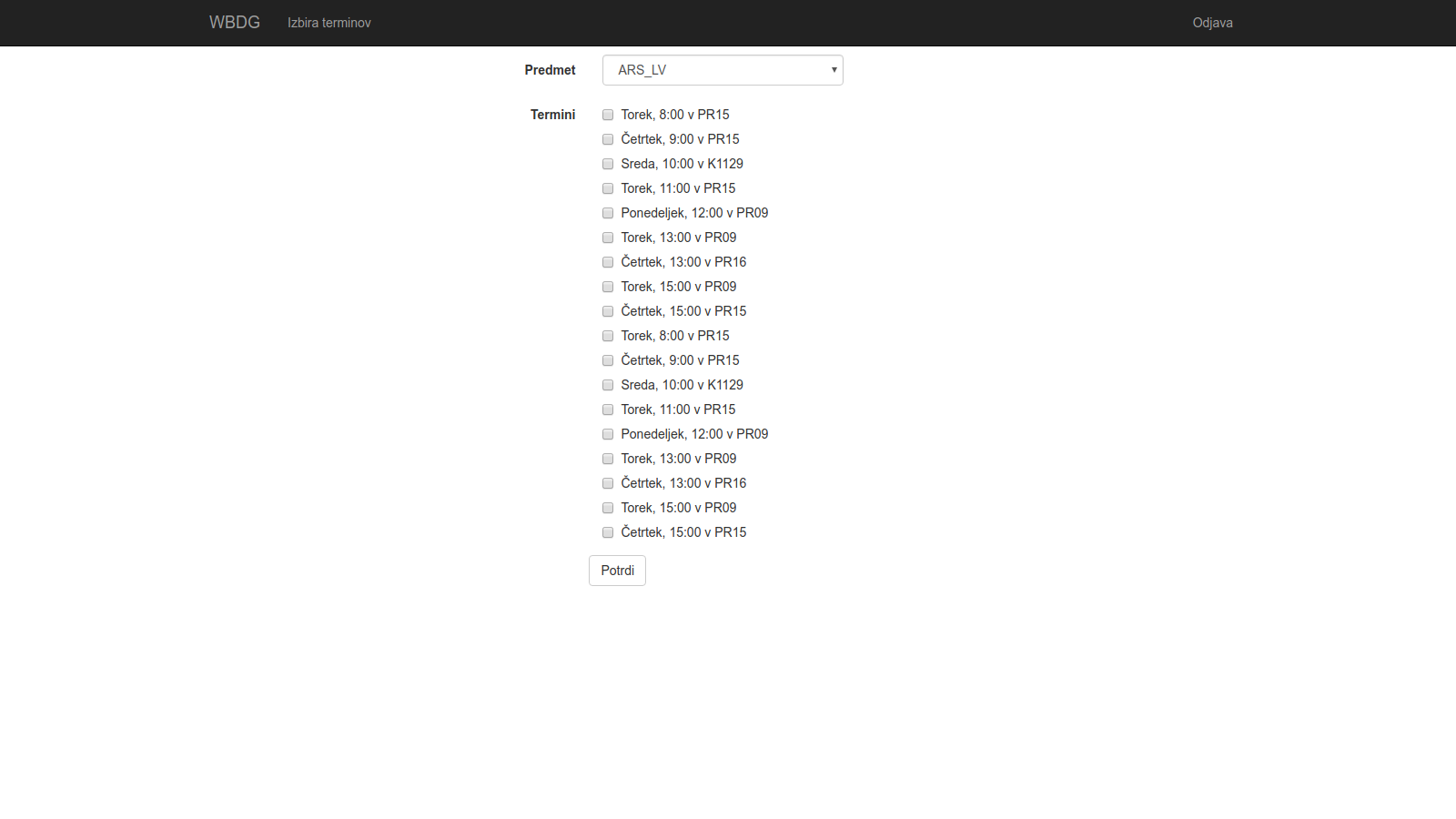Check the second Ponedeljek, 12:00 v PR09 box

pyautogui.click(x=608, y=434)
